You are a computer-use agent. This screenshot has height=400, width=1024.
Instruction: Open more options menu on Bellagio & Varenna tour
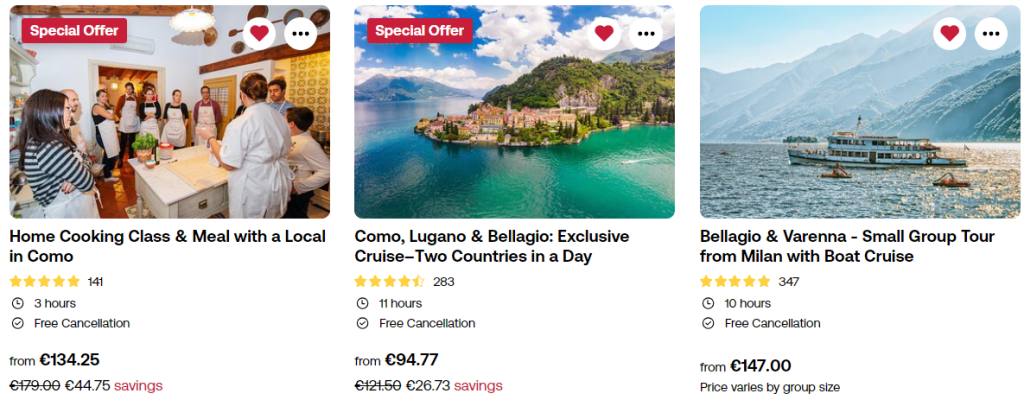(991, 33)
